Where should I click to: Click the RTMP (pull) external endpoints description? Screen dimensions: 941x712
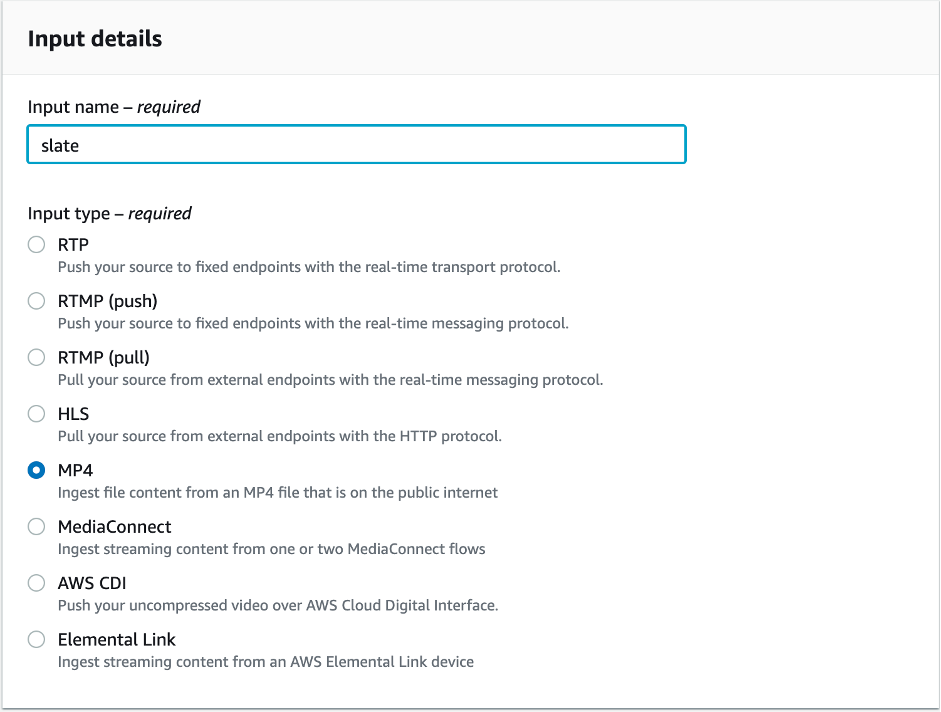pyautogui.click(x=330, y=380)
